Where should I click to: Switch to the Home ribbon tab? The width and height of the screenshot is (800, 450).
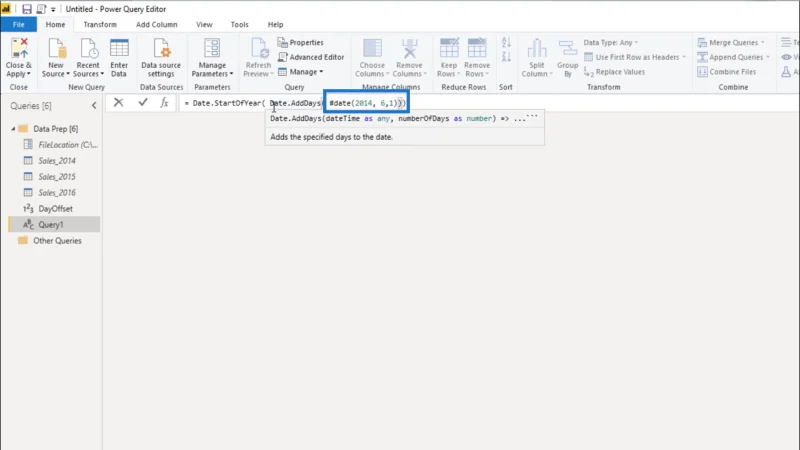pos(55,24)
